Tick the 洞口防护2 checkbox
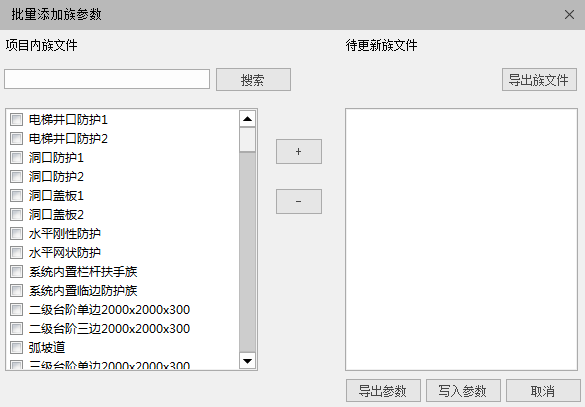Image resolution: width=585 pixels, height=407 pixels. click(16, 177)
